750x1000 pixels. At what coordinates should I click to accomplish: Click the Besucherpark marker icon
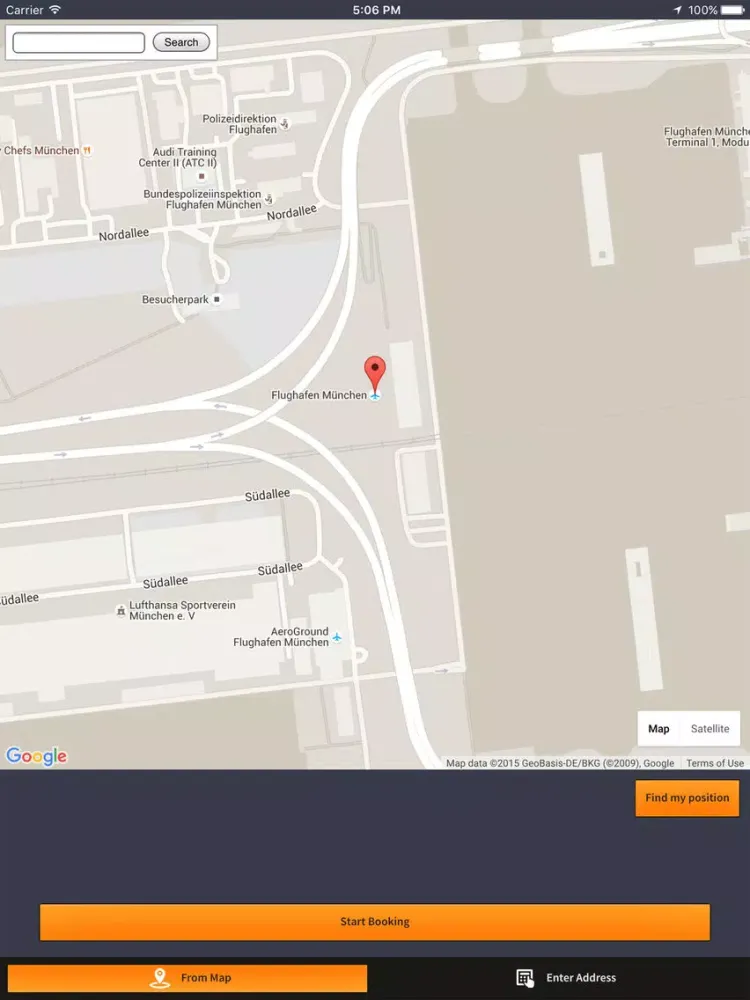click(217, 298)
